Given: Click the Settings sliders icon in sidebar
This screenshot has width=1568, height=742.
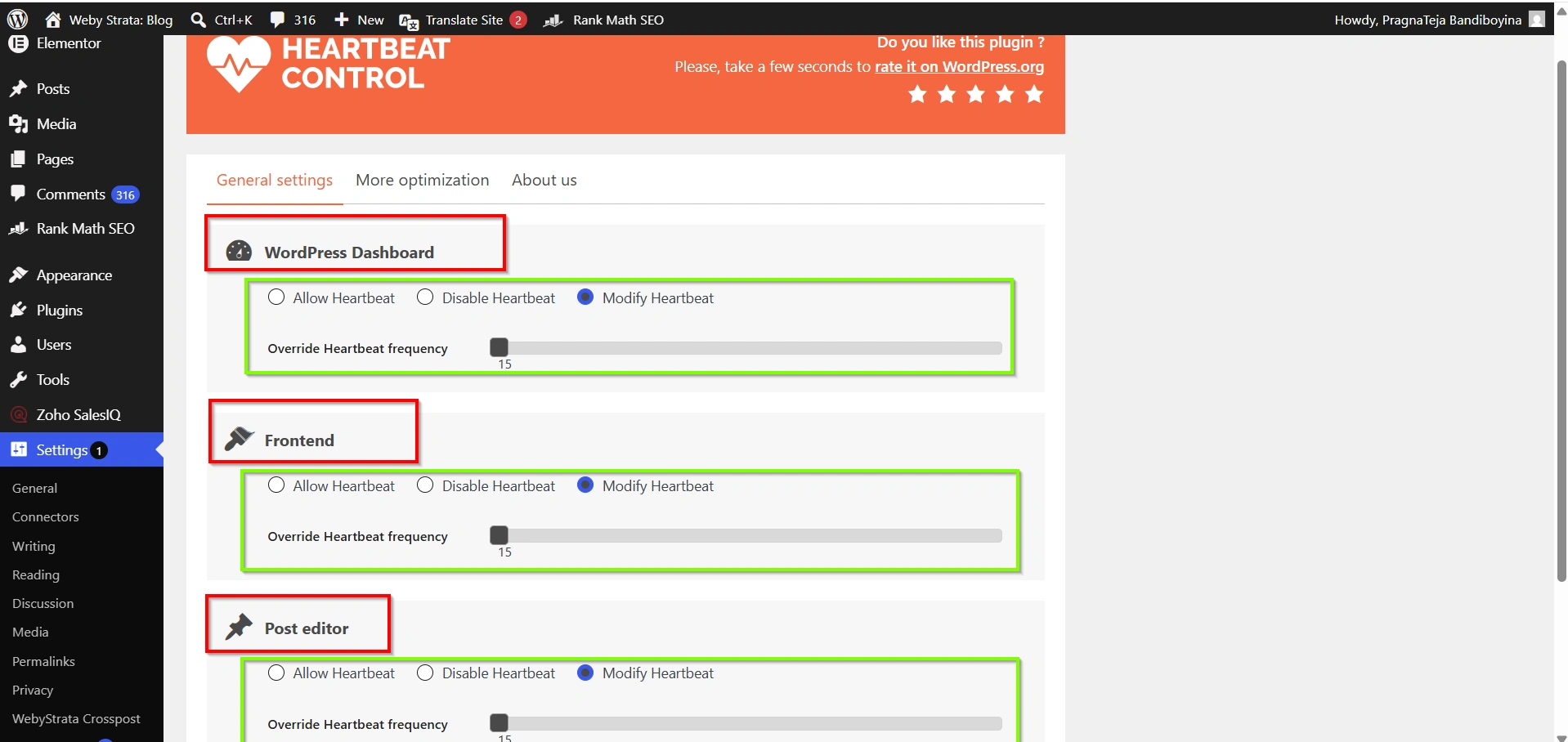Looking at the screenshot, I should pos(18,449).
